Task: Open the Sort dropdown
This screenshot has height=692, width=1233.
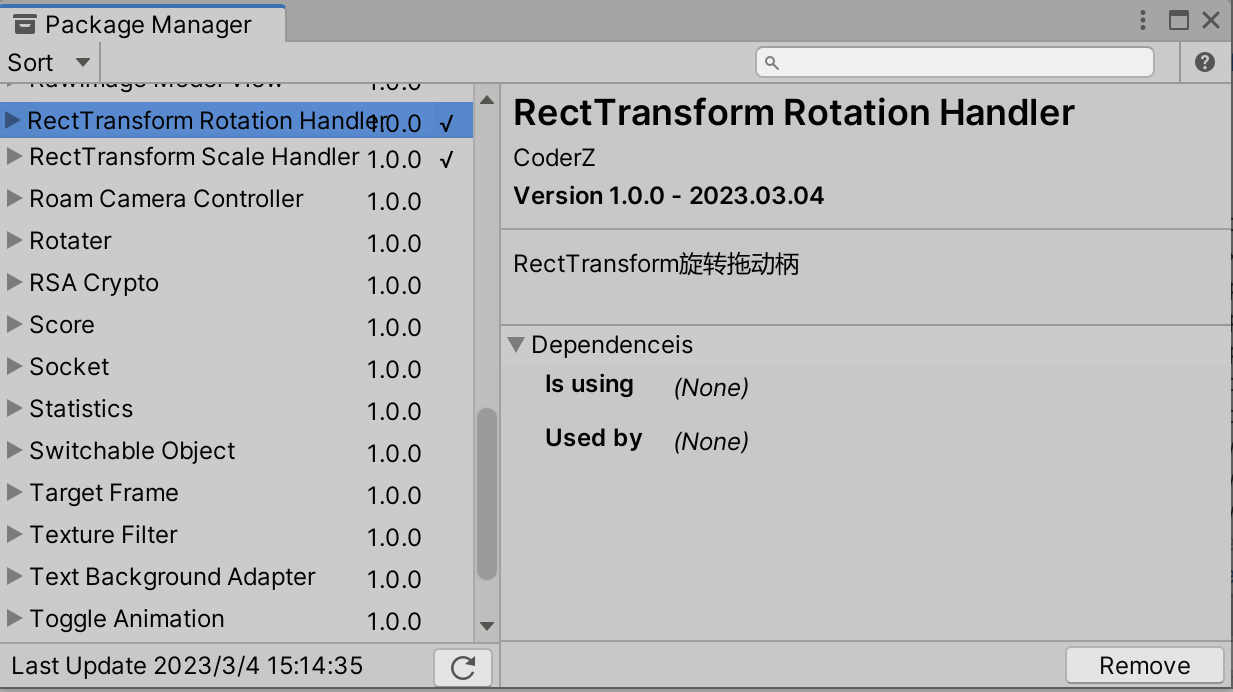Action: 47,62
